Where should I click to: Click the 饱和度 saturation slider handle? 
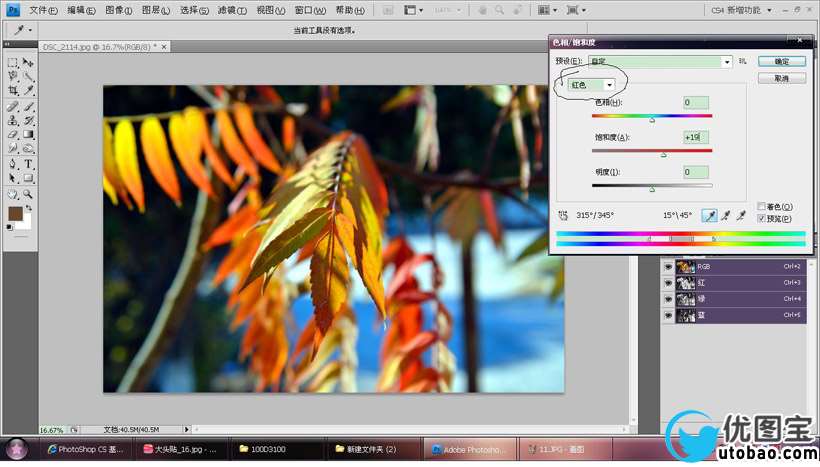point(664,155)
